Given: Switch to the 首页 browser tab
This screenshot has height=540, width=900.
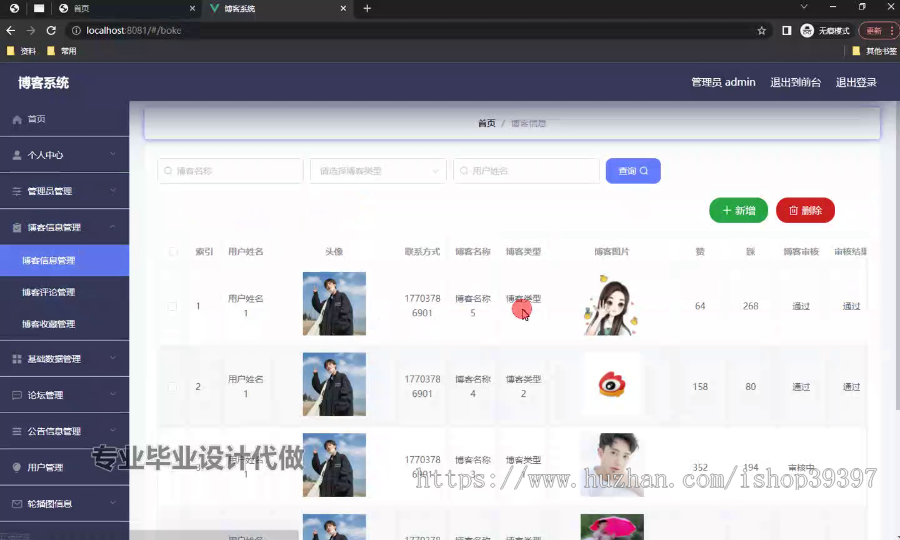Looking at the screenshot, I should pos(125,9).
